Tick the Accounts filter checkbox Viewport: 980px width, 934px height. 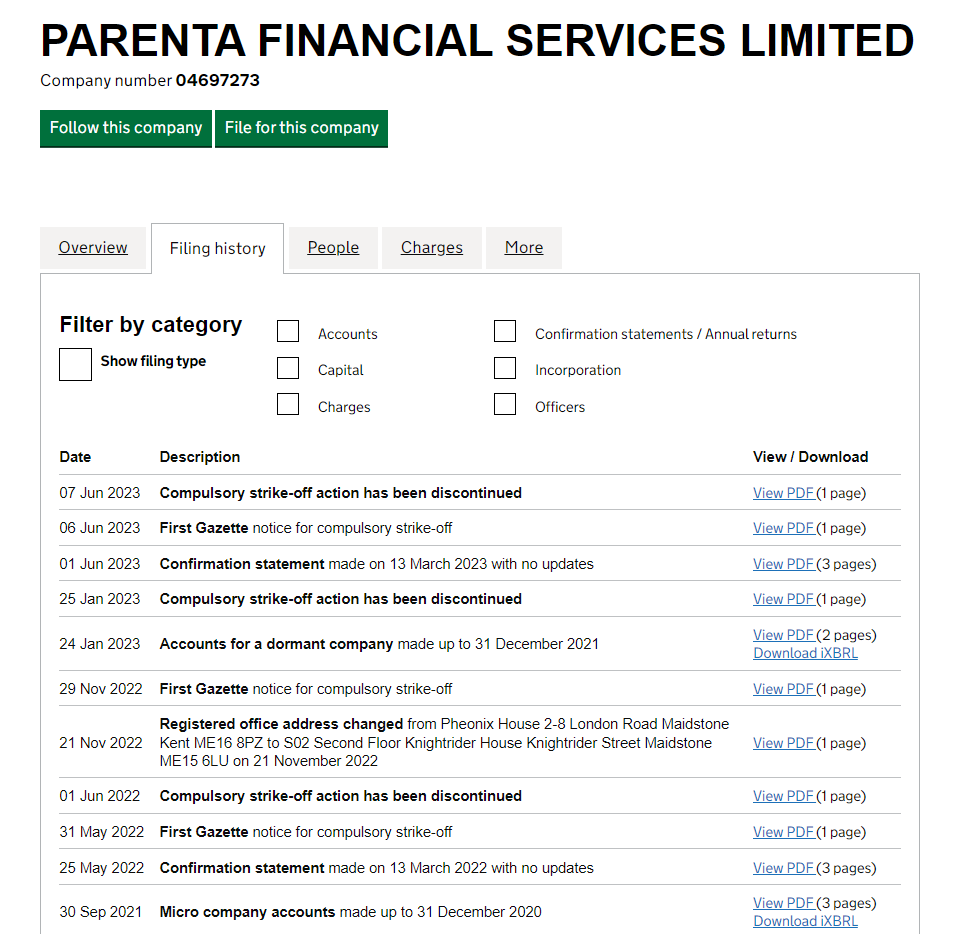[x=288, y=331]
